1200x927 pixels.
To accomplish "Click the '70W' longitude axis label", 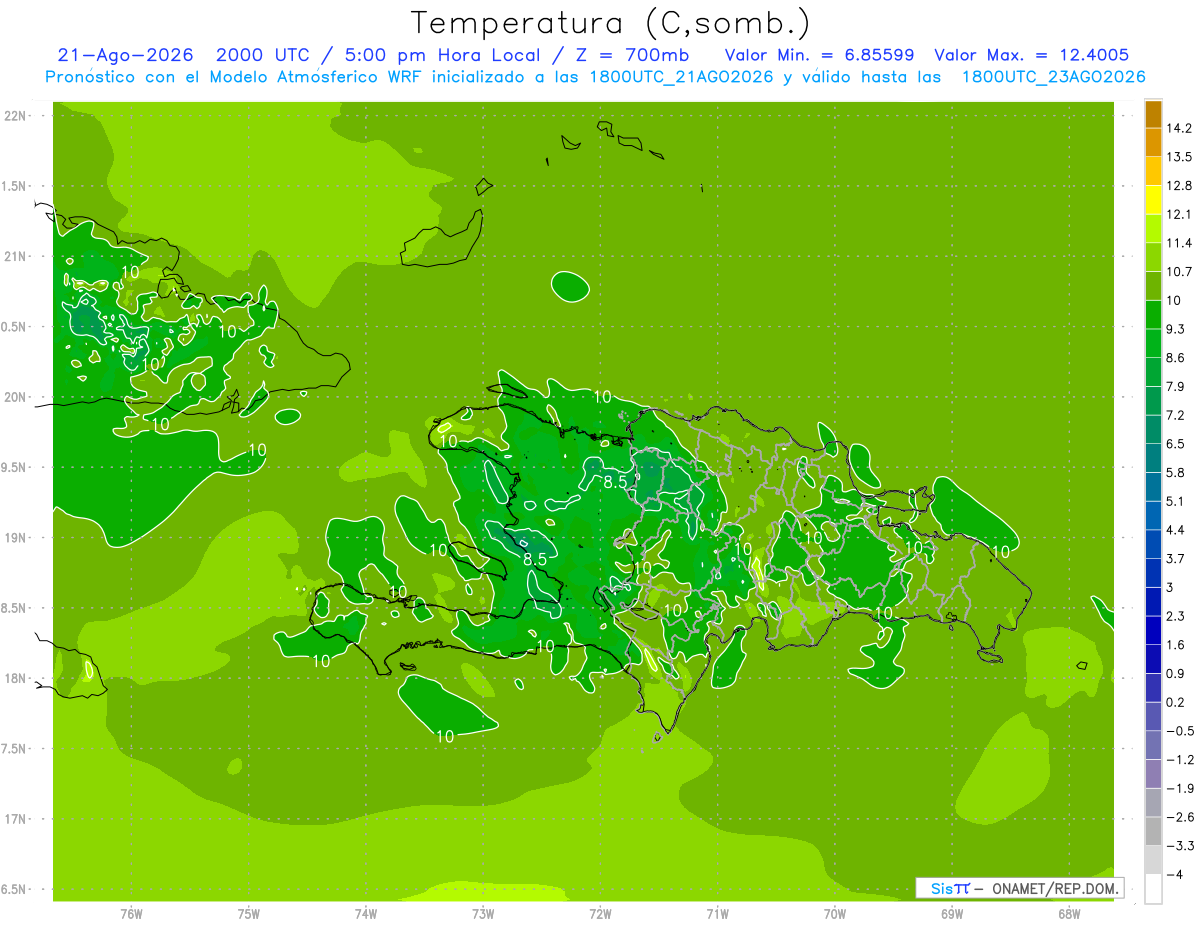I will [x=835, y=913].
